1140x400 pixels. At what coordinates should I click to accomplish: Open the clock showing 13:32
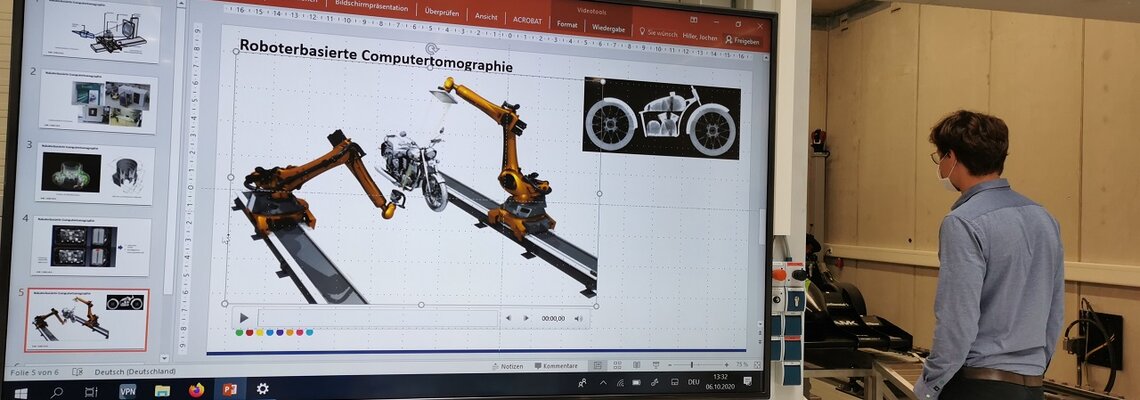coord(720,381)
